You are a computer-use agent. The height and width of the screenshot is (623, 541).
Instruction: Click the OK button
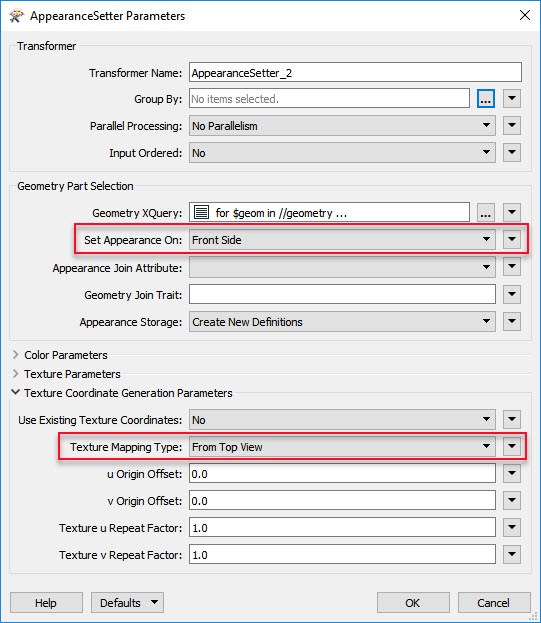[x=413, y=603]
